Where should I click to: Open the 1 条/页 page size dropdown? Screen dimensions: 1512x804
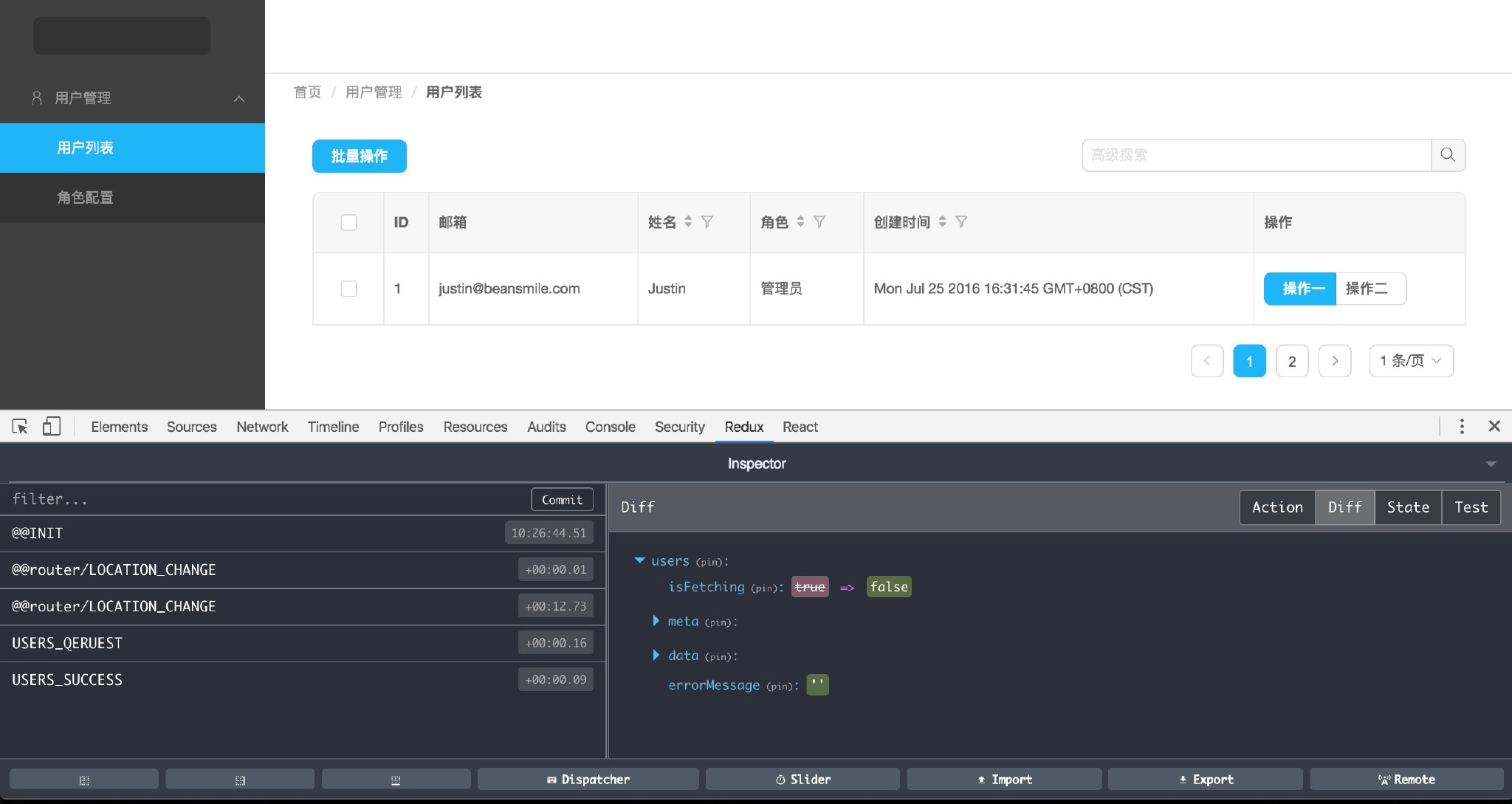pos(1411,361)
